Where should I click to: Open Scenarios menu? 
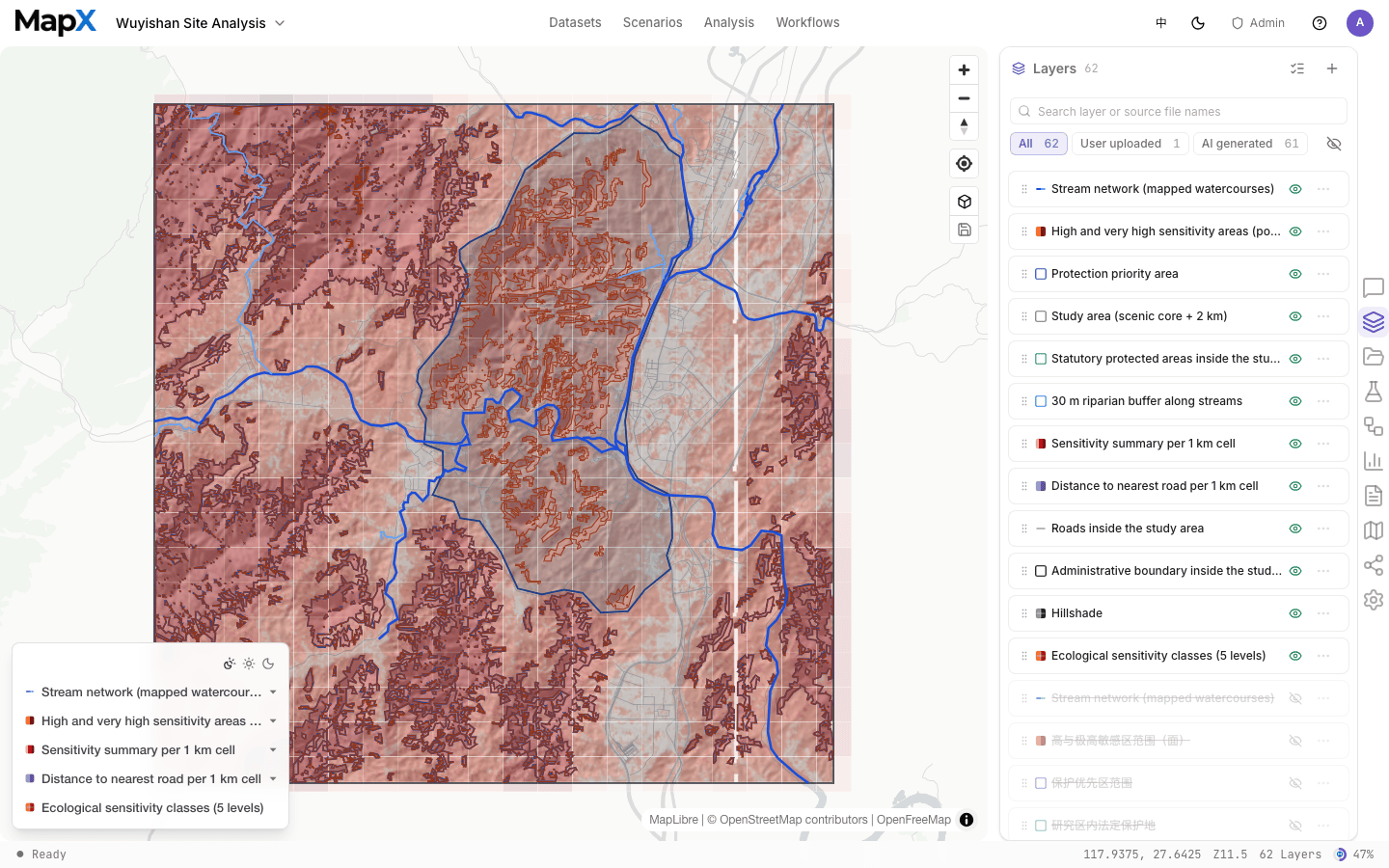click(652, 22)
